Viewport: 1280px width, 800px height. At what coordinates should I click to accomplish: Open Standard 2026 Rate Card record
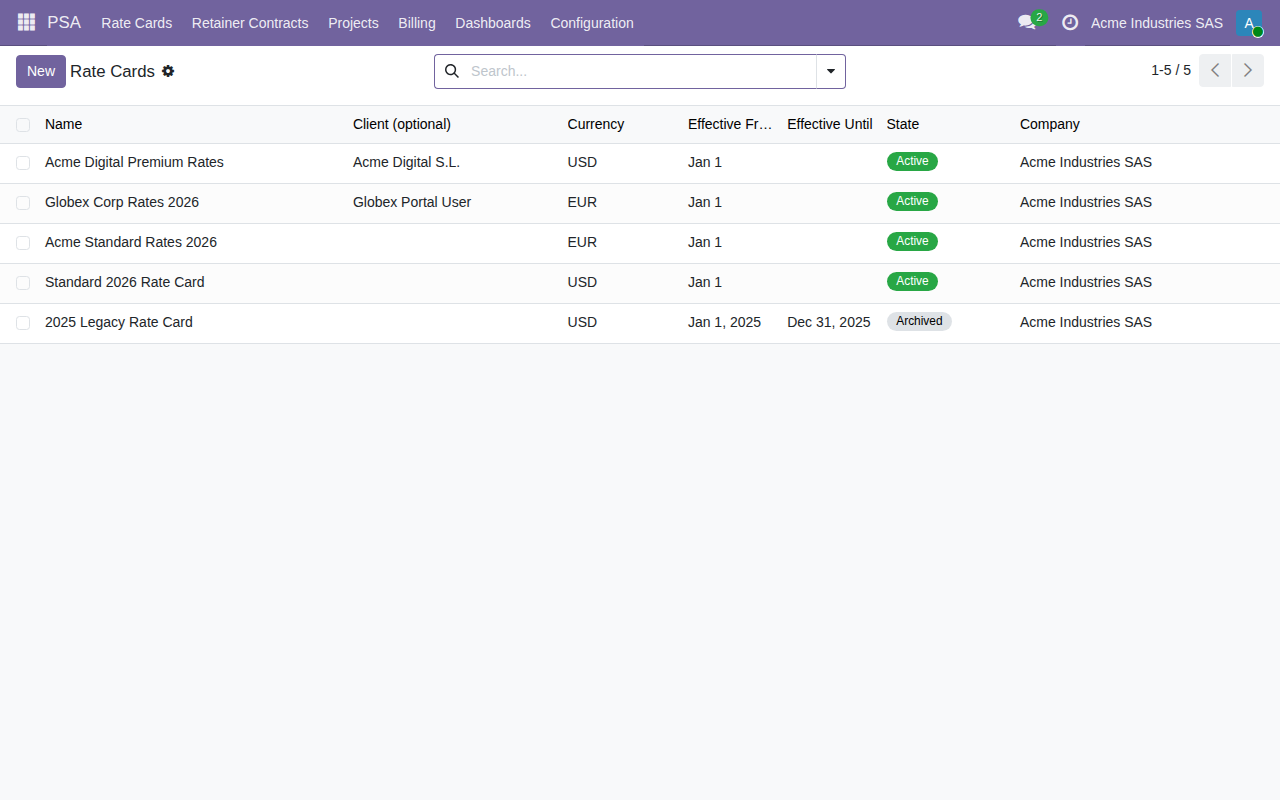point(125,282)
